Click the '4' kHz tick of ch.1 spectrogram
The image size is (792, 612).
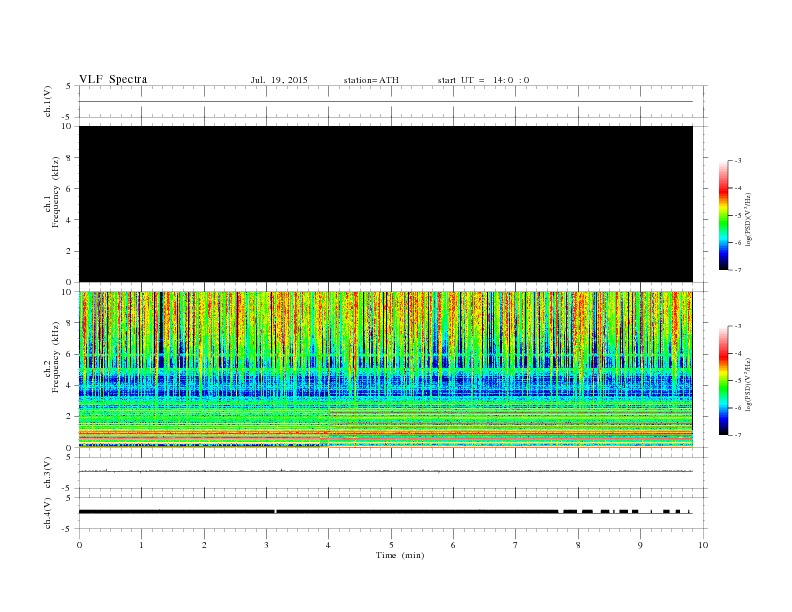[x=70, y=220]
